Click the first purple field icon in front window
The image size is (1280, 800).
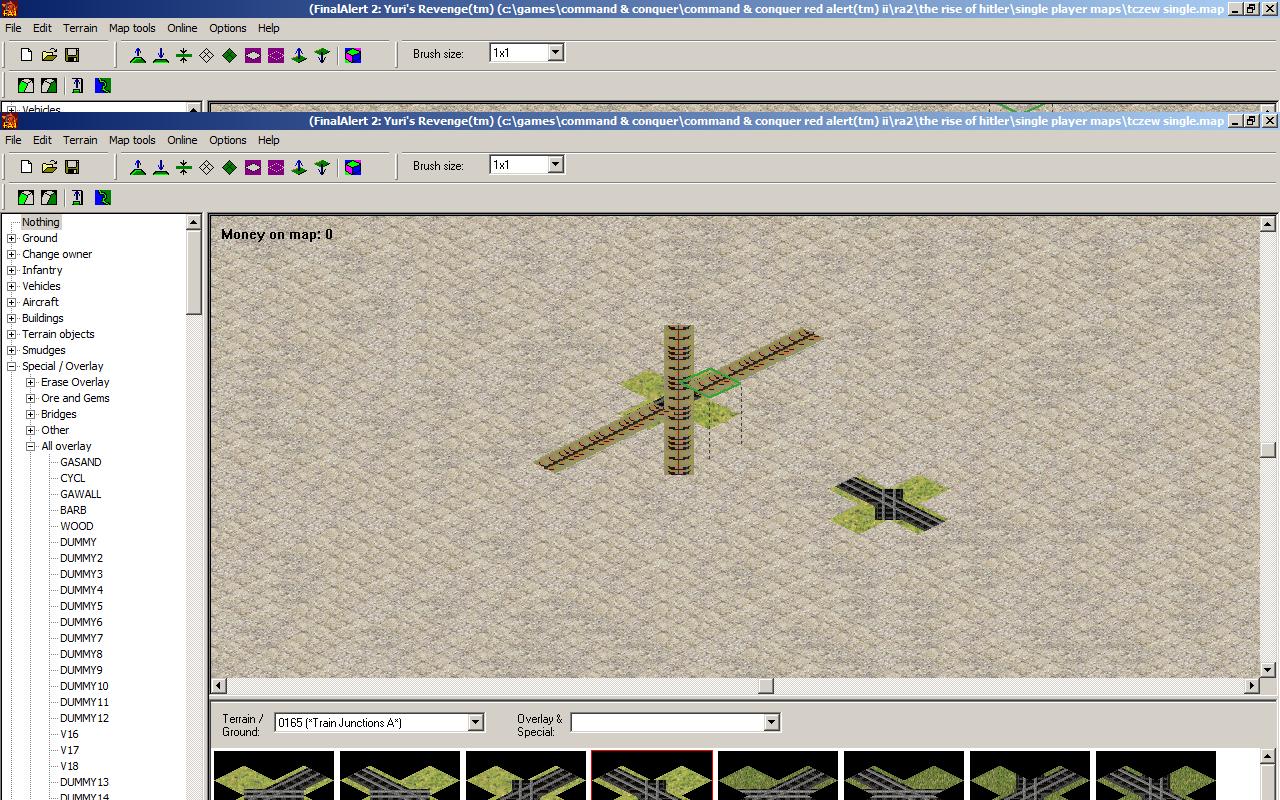point(253,167)
